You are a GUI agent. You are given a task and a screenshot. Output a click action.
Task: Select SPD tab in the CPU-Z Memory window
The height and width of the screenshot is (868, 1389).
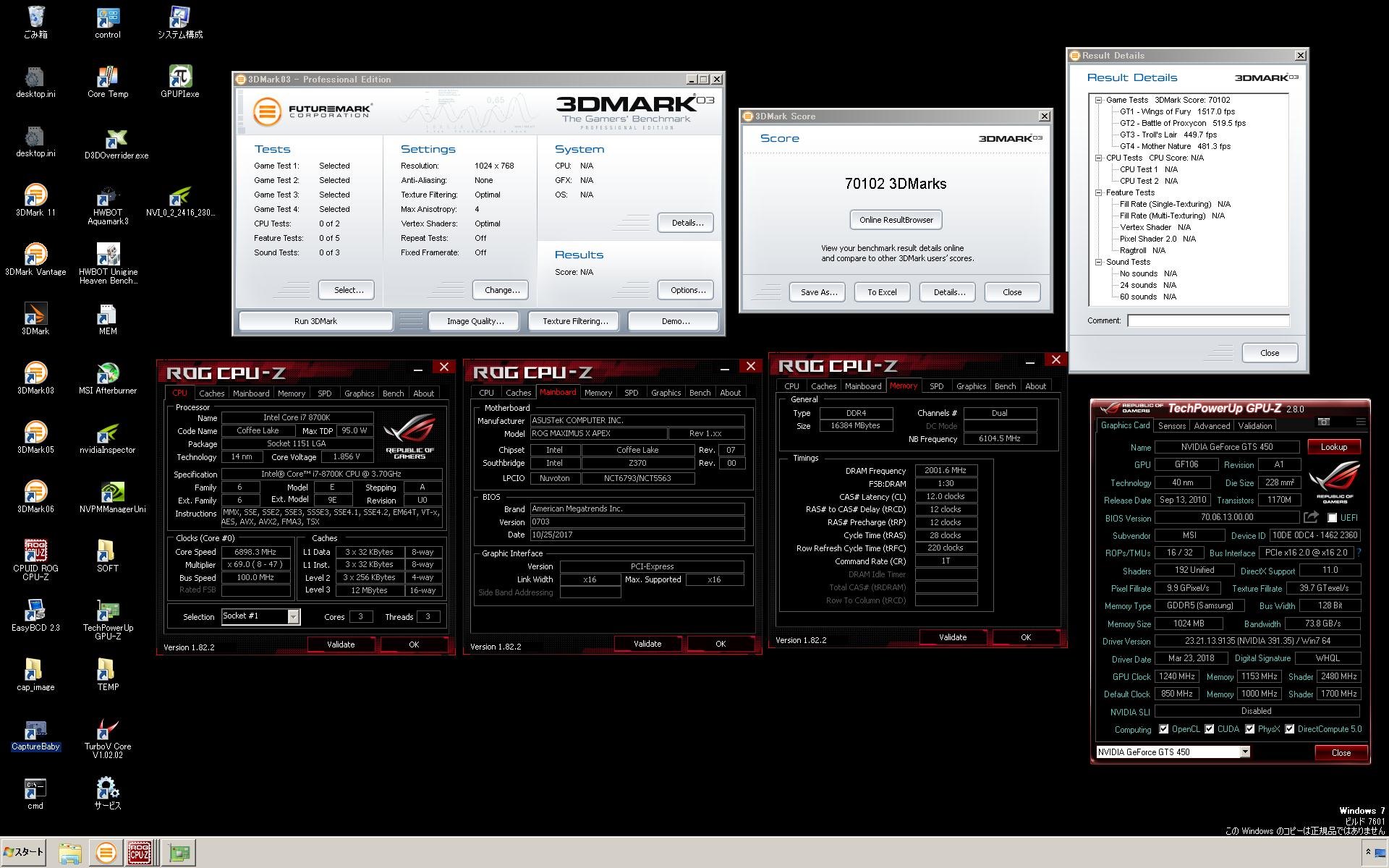[x=936, y=386]
